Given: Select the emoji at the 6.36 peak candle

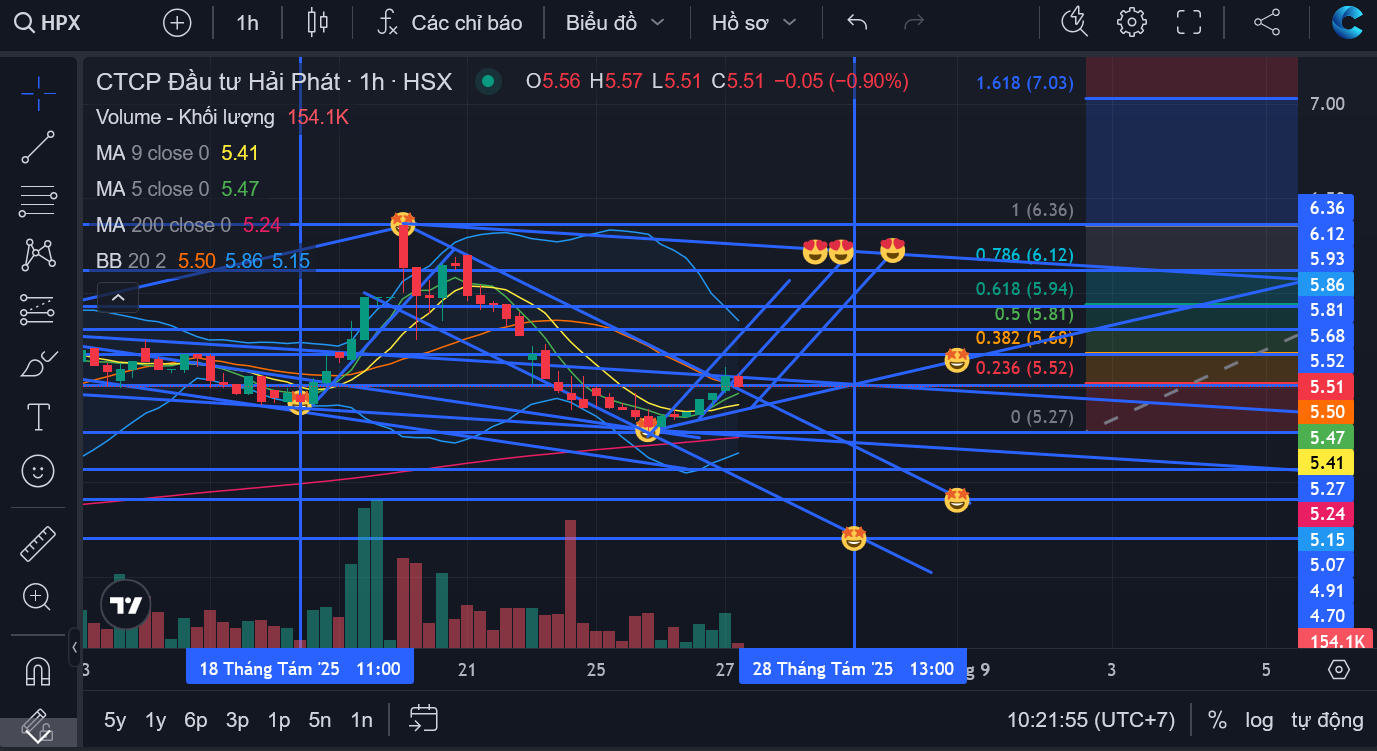Looking at the screenshot, I should [x=403, y=222].
